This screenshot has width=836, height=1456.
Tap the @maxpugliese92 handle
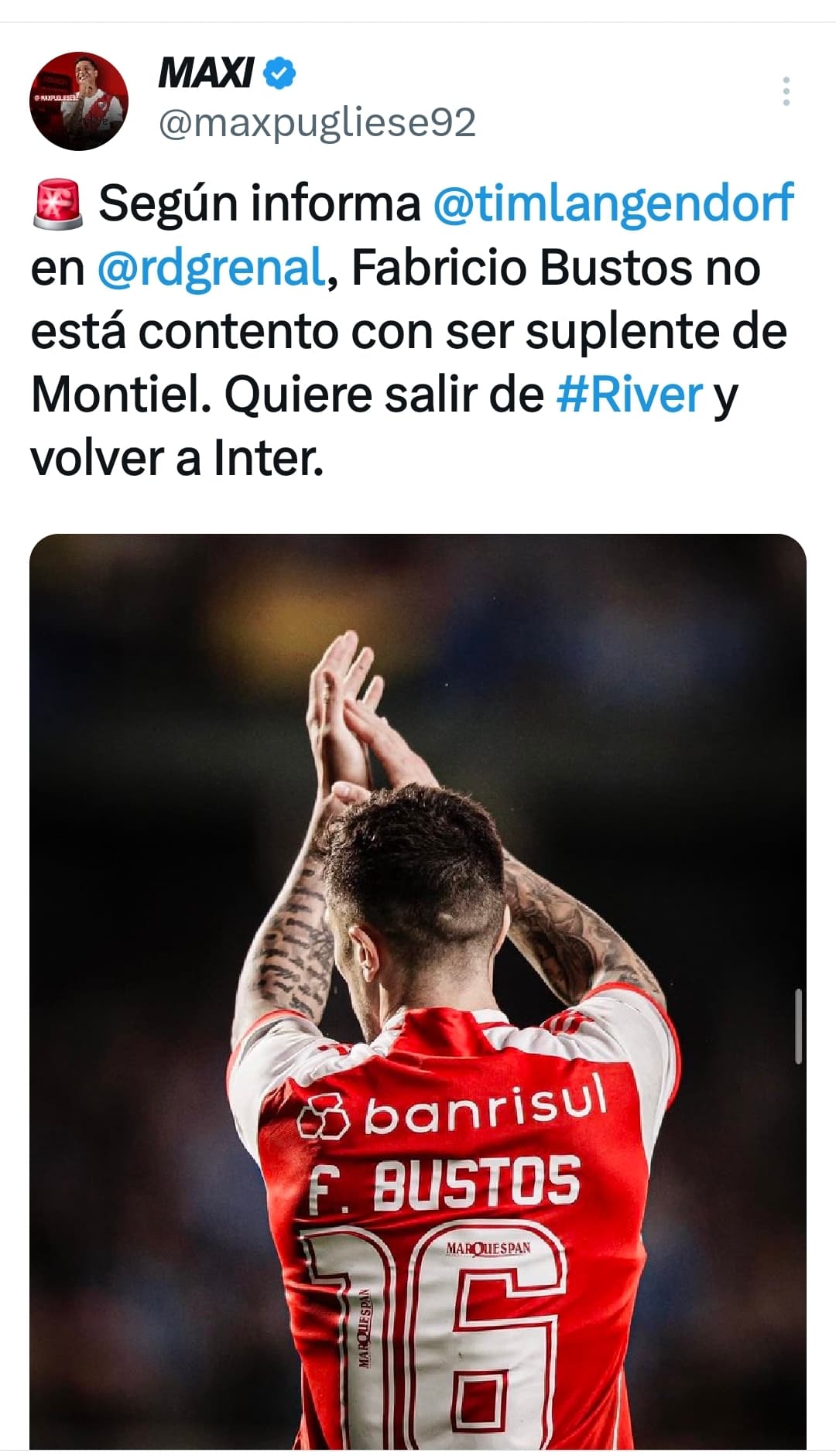click(x=317, y=122)
